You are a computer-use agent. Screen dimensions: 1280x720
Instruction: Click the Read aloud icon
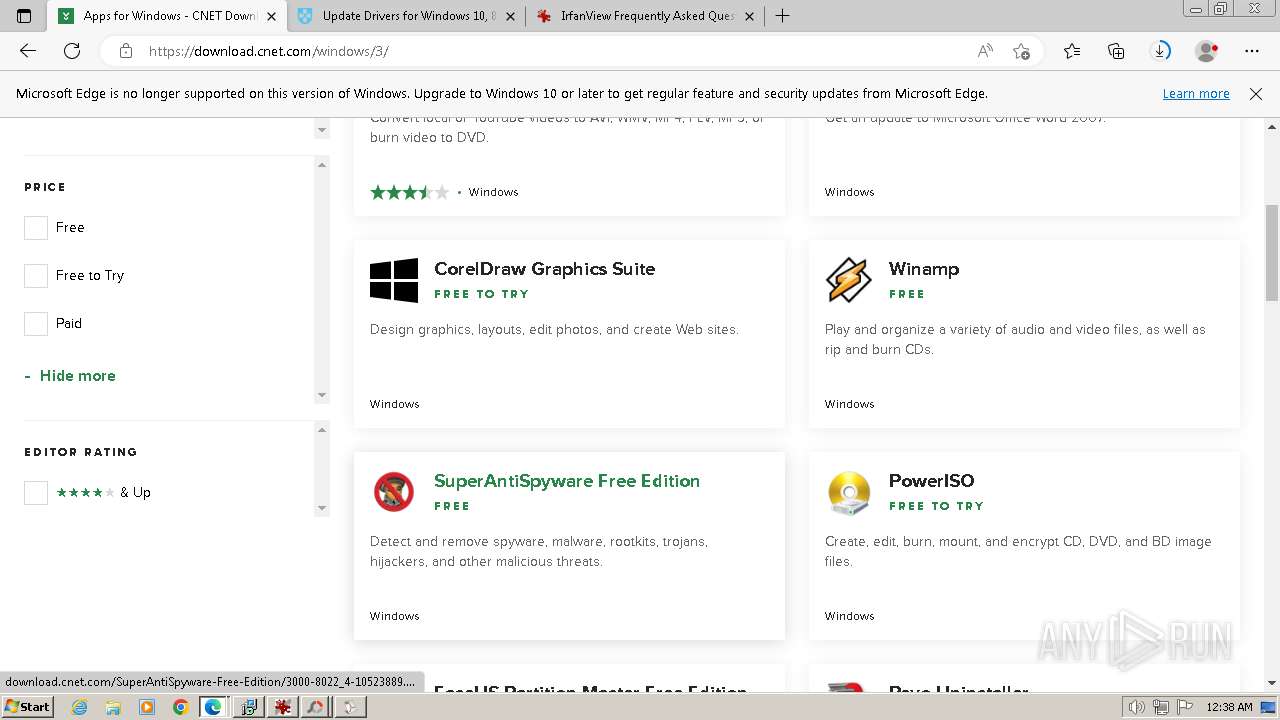985,51
